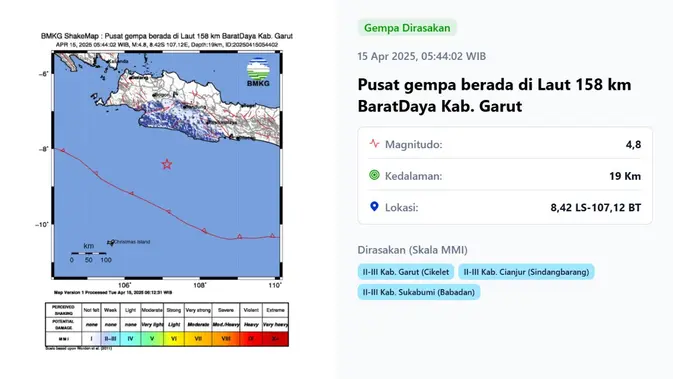The image size is (673, 379).
Task: Click the blue Lokasi pin icon
Action: coord(374,206)
